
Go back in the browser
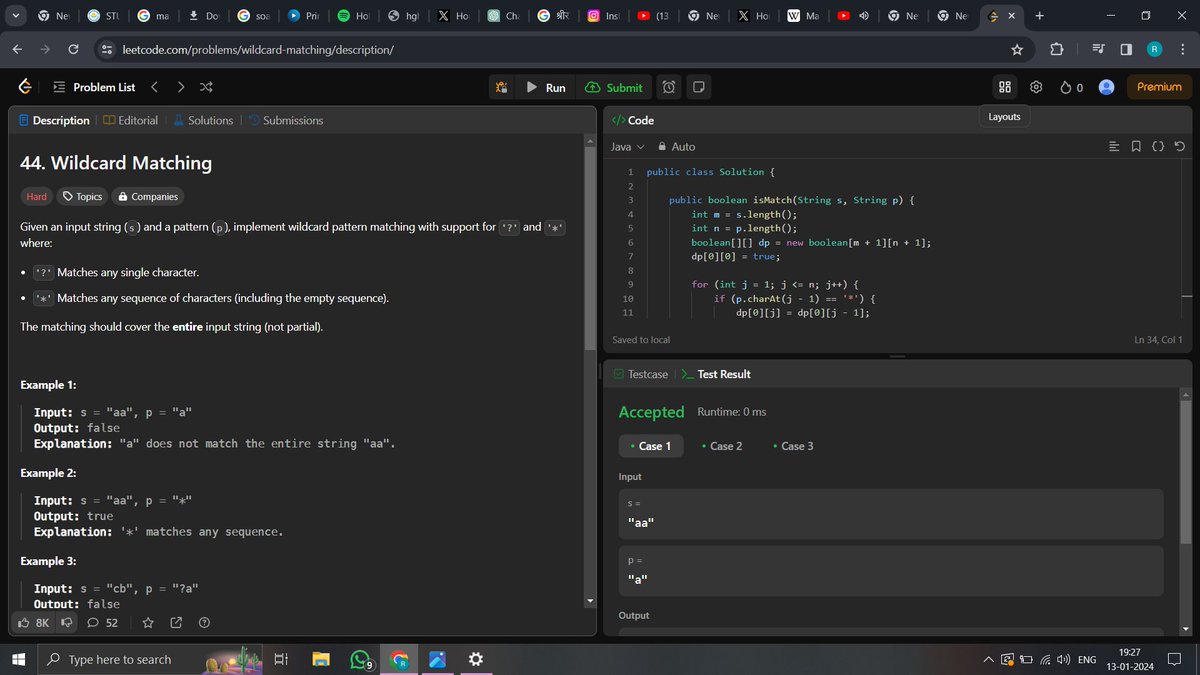coord(18,50)
